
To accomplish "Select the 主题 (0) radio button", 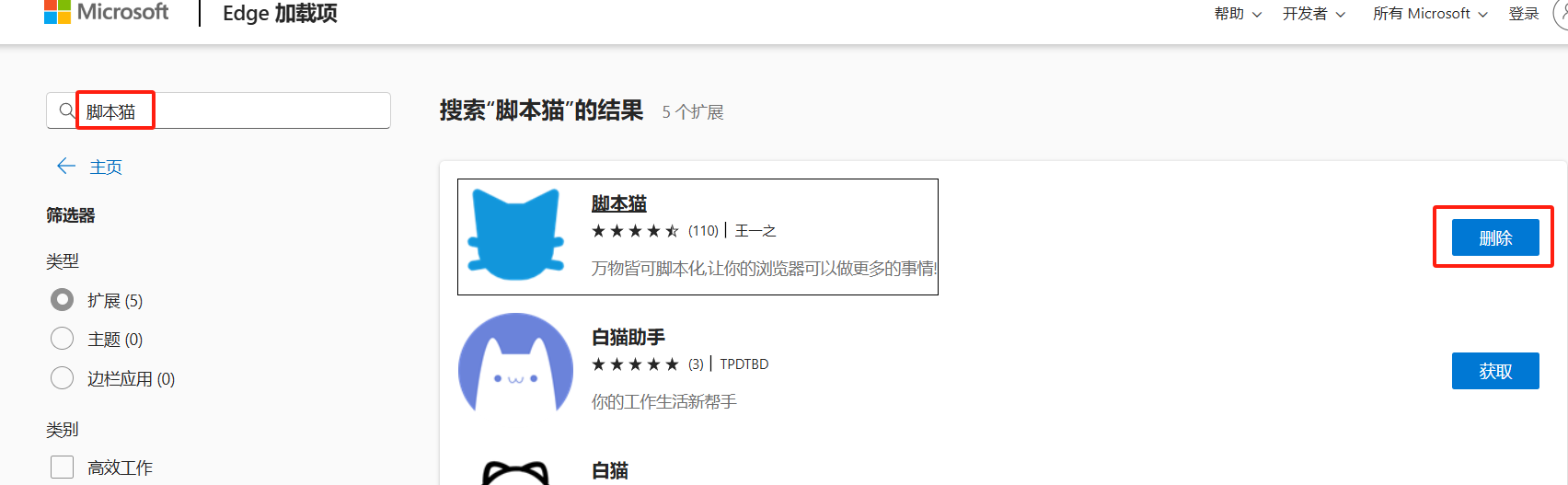I will click(62, 339).
